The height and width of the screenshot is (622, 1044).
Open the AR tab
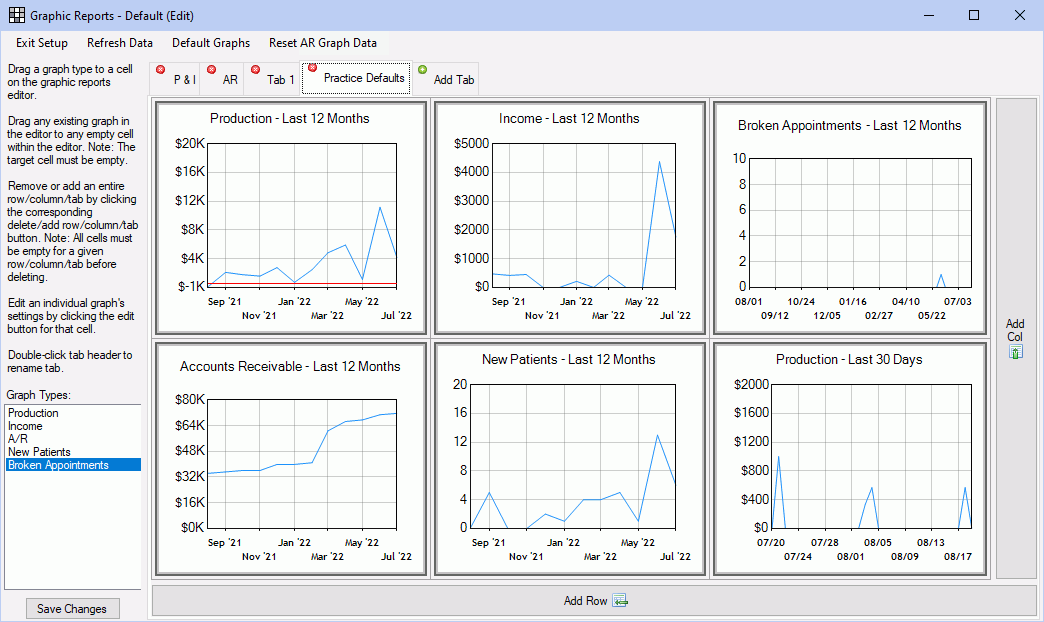230,79
